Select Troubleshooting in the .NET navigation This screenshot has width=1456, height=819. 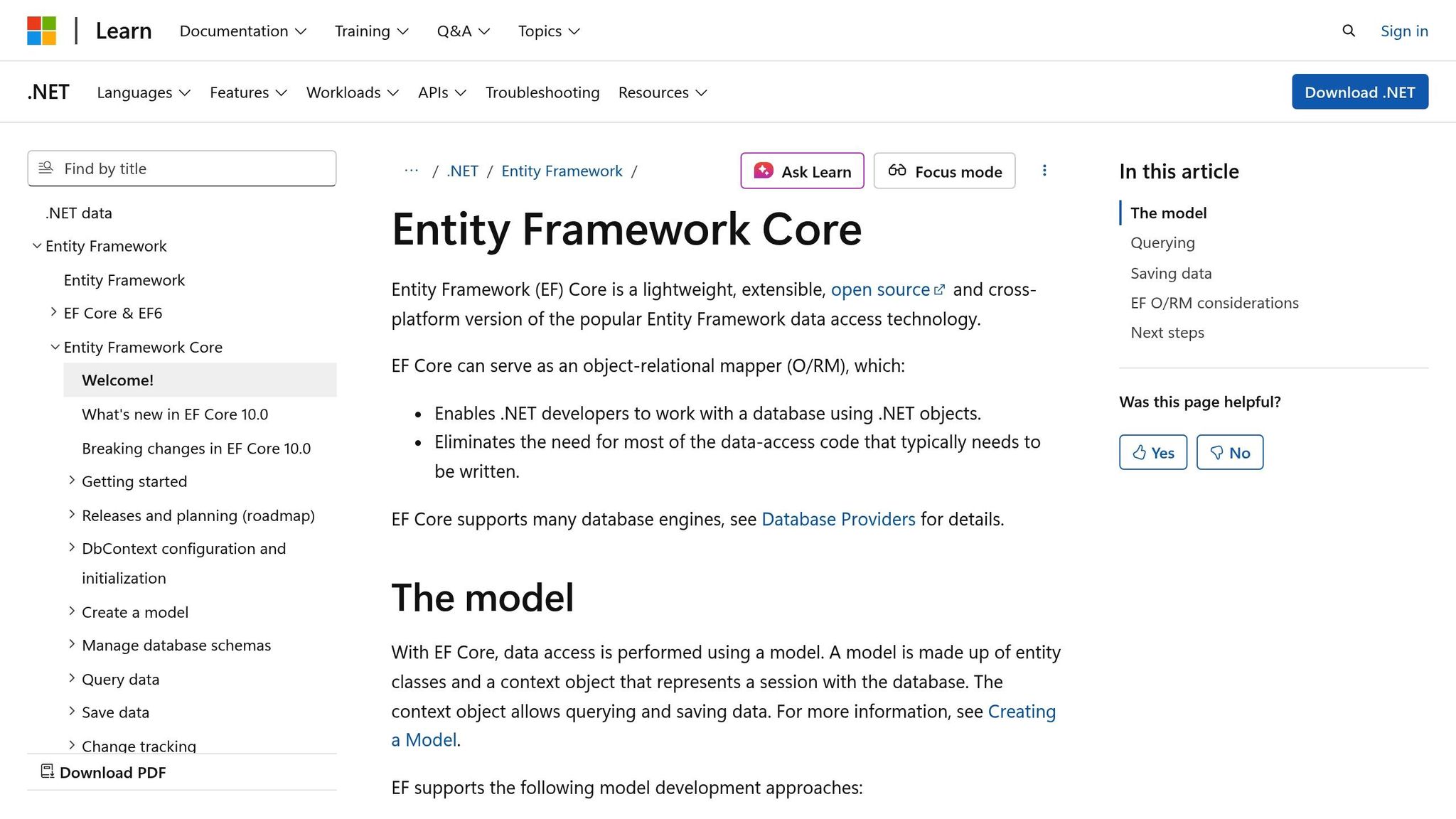[542, 92]
